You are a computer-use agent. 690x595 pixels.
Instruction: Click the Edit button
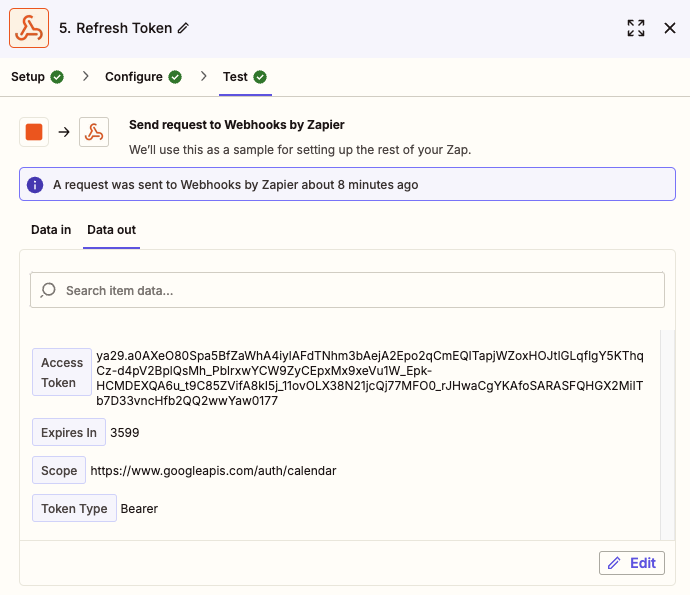631,563
